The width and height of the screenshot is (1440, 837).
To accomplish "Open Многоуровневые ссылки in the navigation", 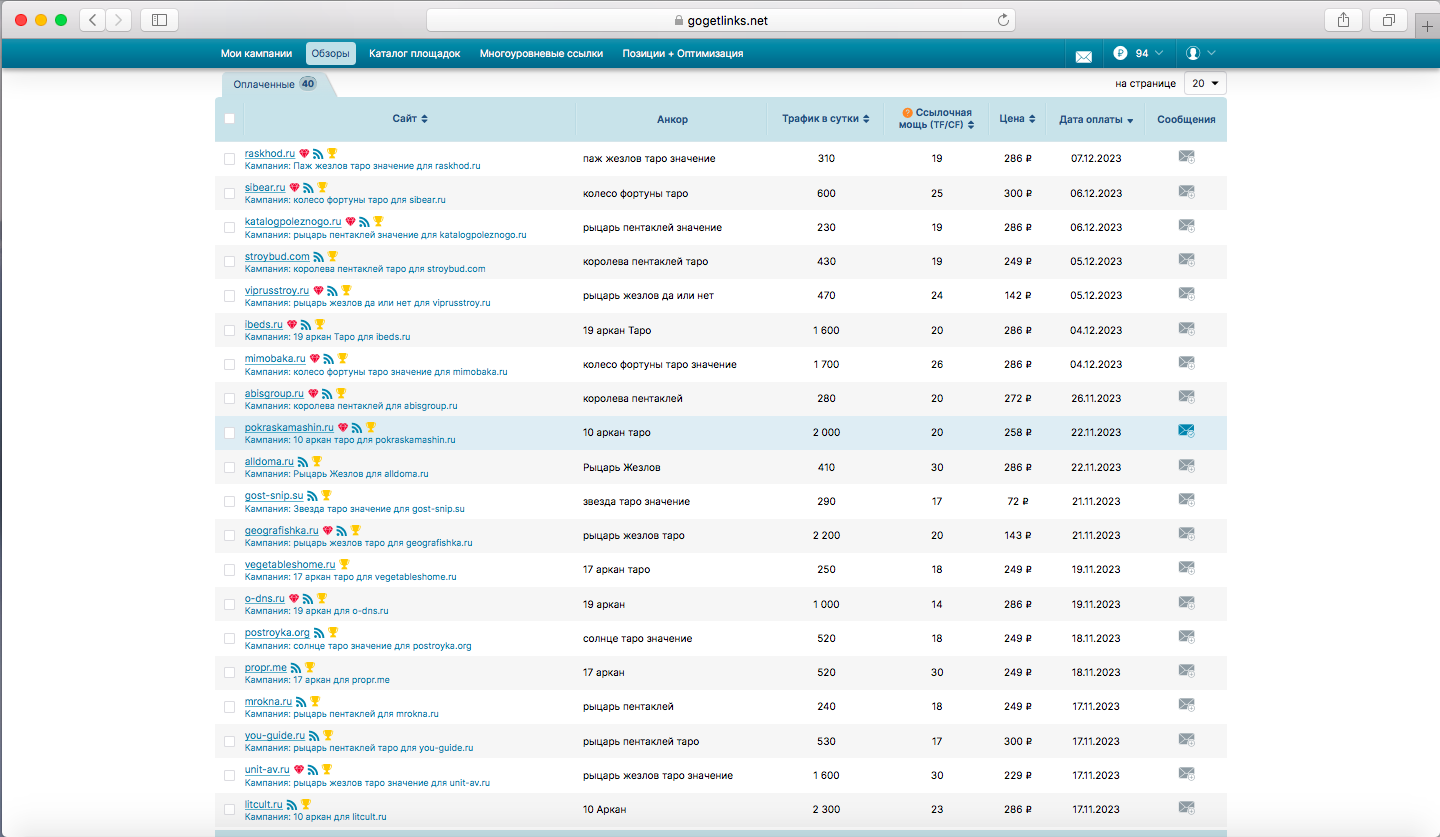I will point(541,53).
